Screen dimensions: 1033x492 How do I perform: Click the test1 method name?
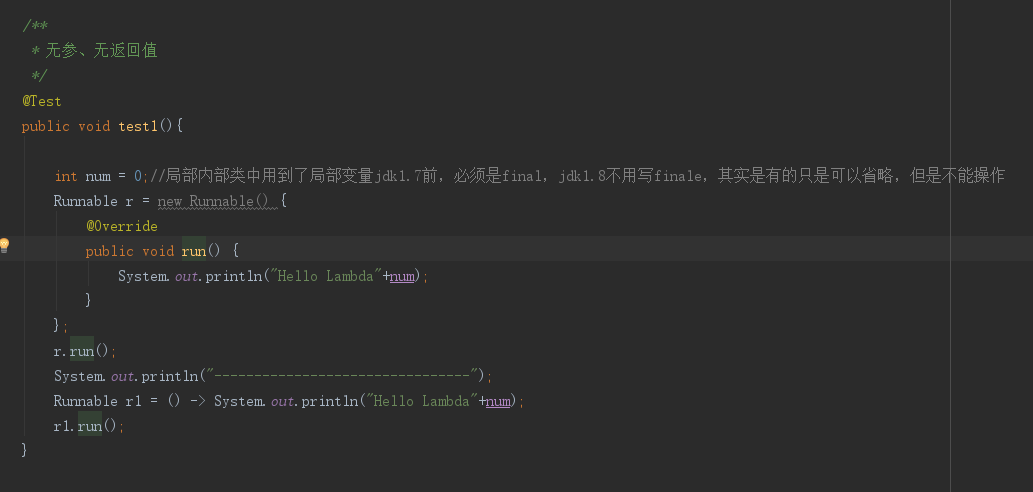(138, 126)
